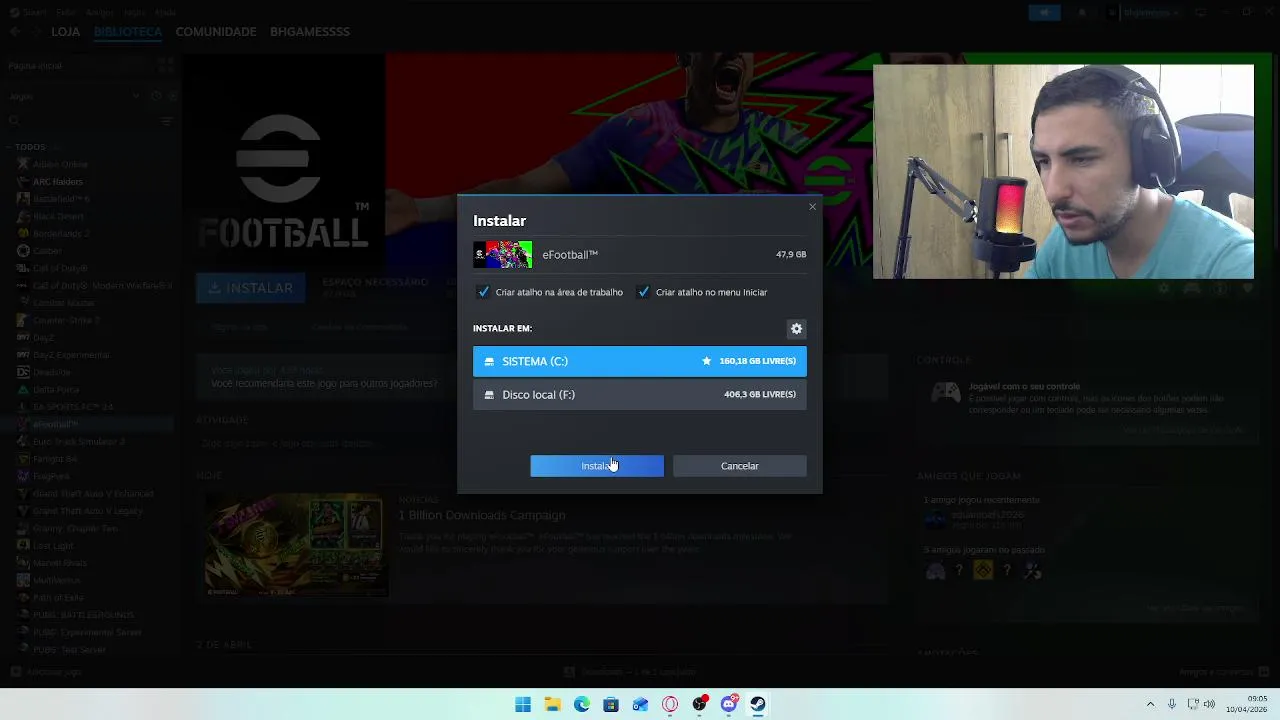The image size is (1280, 720).
Task: Open Discord from taskbar
Action: [x=729, y=705]
